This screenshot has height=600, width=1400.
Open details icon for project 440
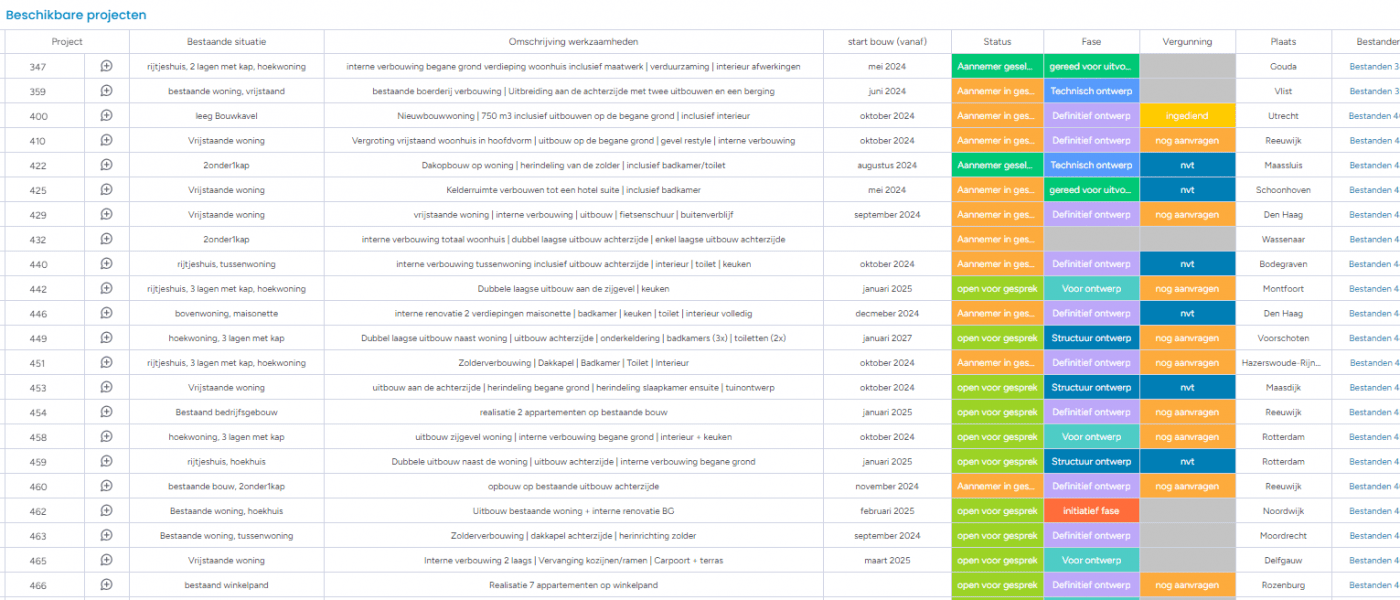(107, 264)
